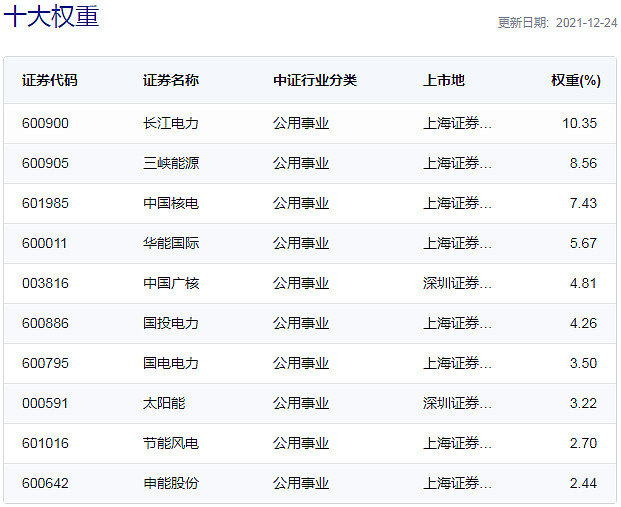Viewport: 621px width, 507px height.
Task: Click 公用事业 in 三峡能源 row
Action: pos(301,163)
